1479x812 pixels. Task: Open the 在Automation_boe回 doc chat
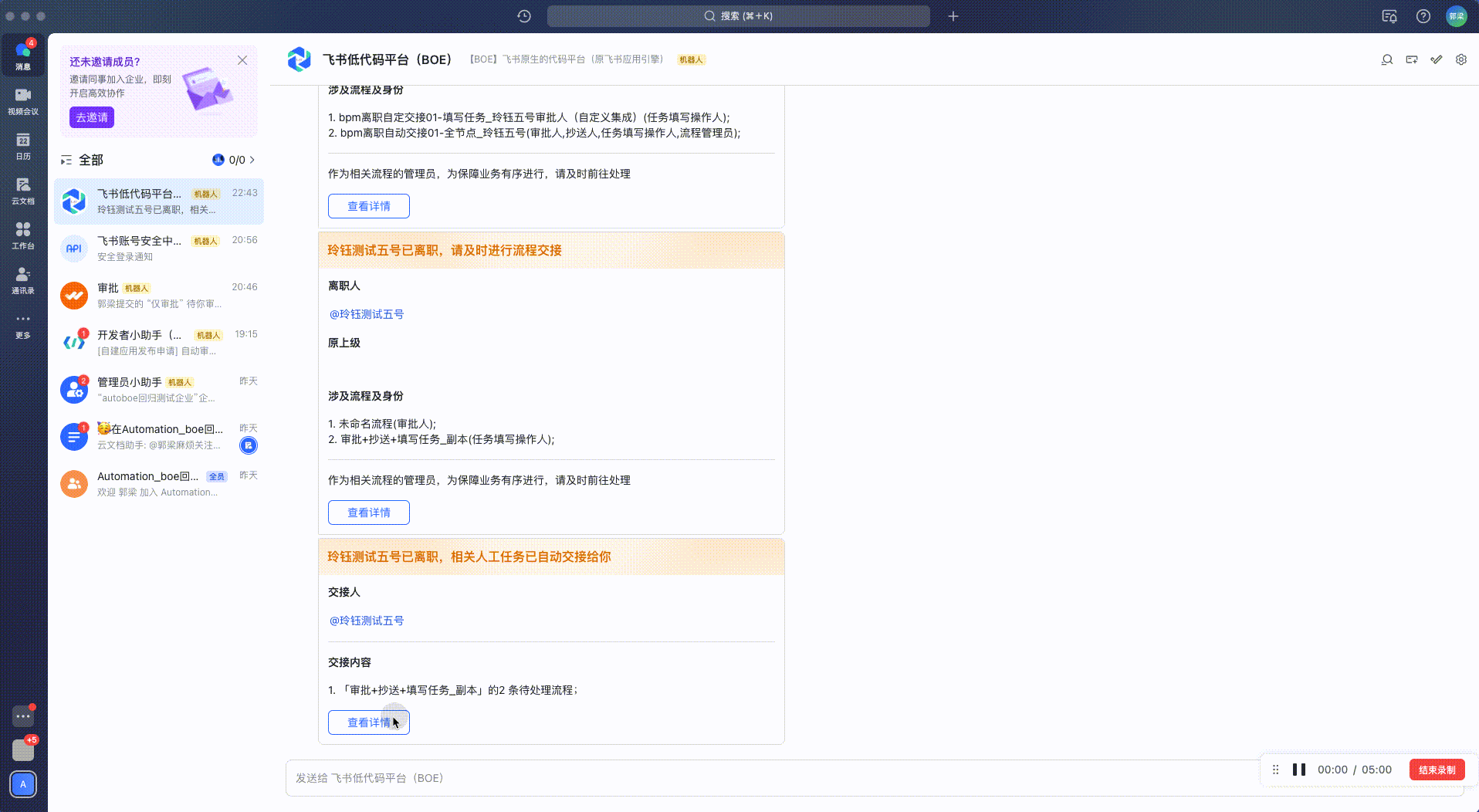159,437
